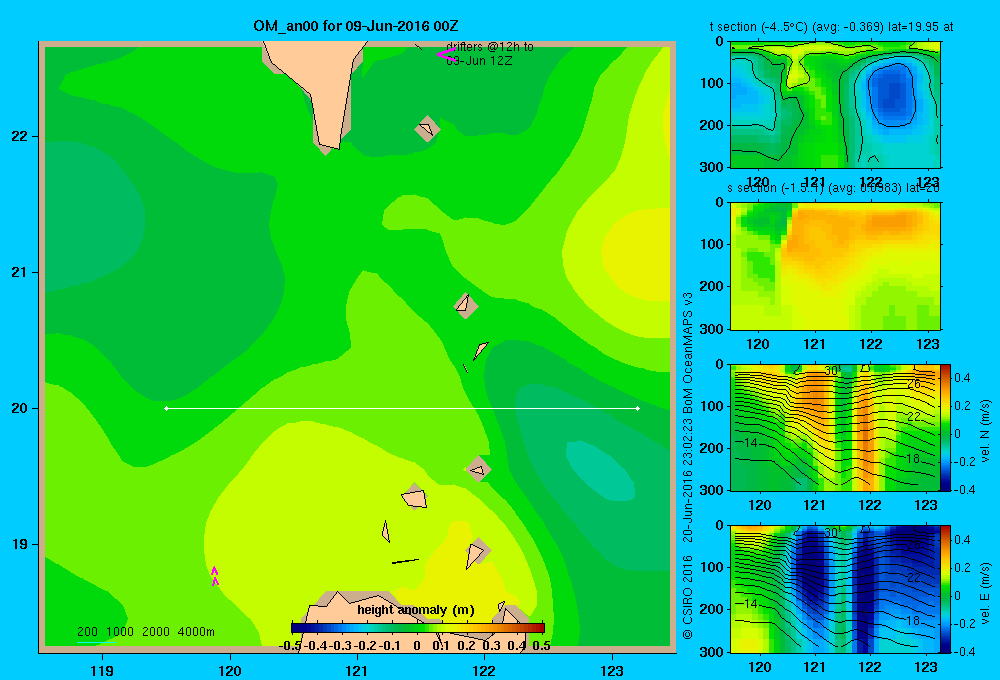Open the eastward velocity section plot

coord(835,589)
